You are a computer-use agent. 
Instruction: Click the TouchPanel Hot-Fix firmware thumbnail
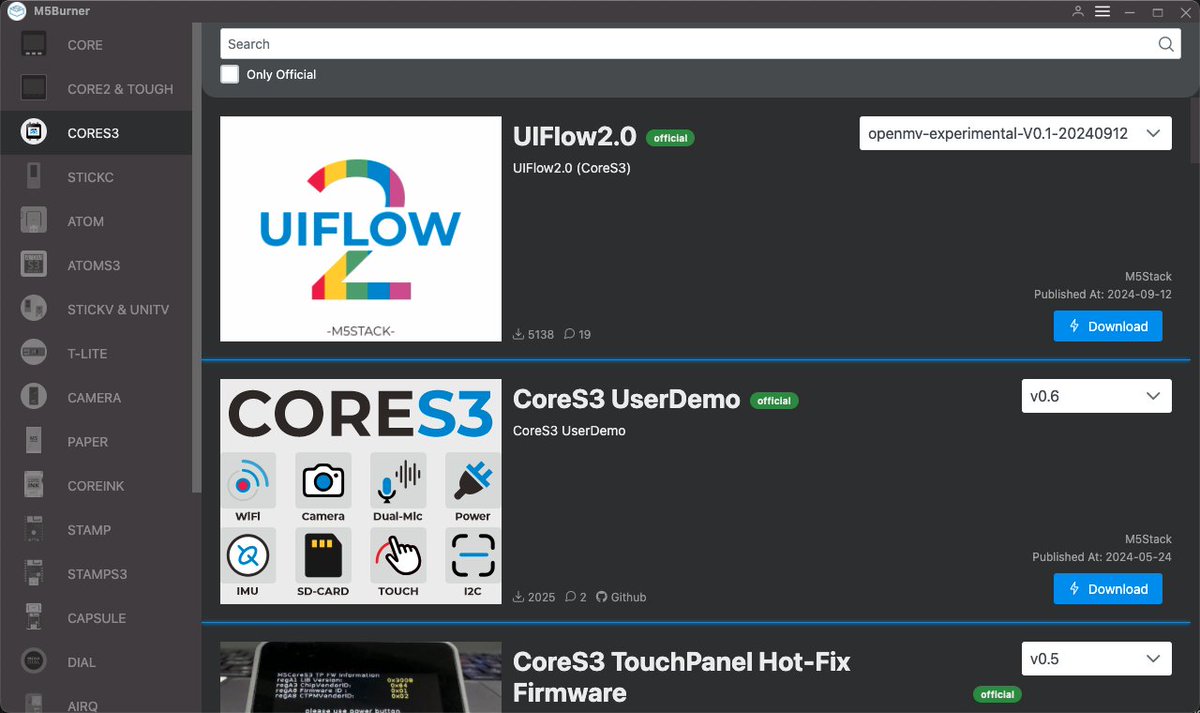point(360,677)
